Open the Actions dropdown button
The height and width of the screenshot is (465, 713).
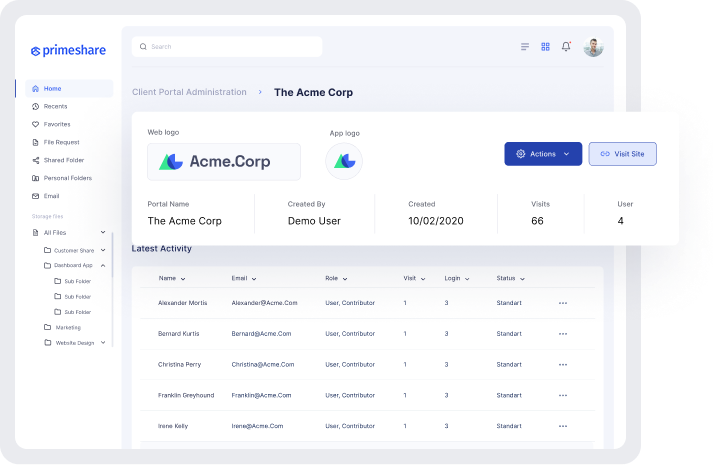coord(543,154)
